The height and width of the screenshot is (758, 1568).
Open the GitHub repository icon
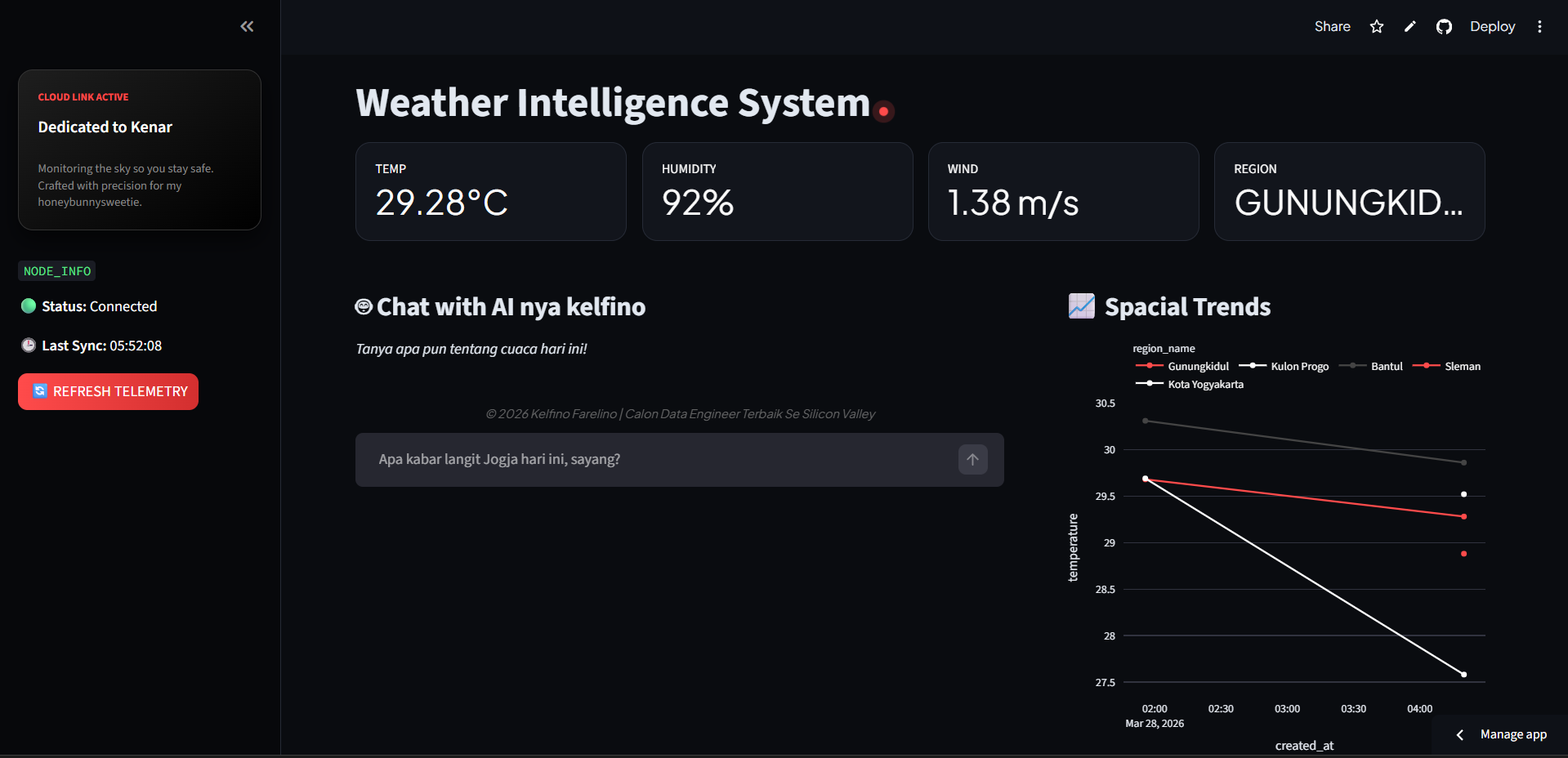pos(1444,27)
